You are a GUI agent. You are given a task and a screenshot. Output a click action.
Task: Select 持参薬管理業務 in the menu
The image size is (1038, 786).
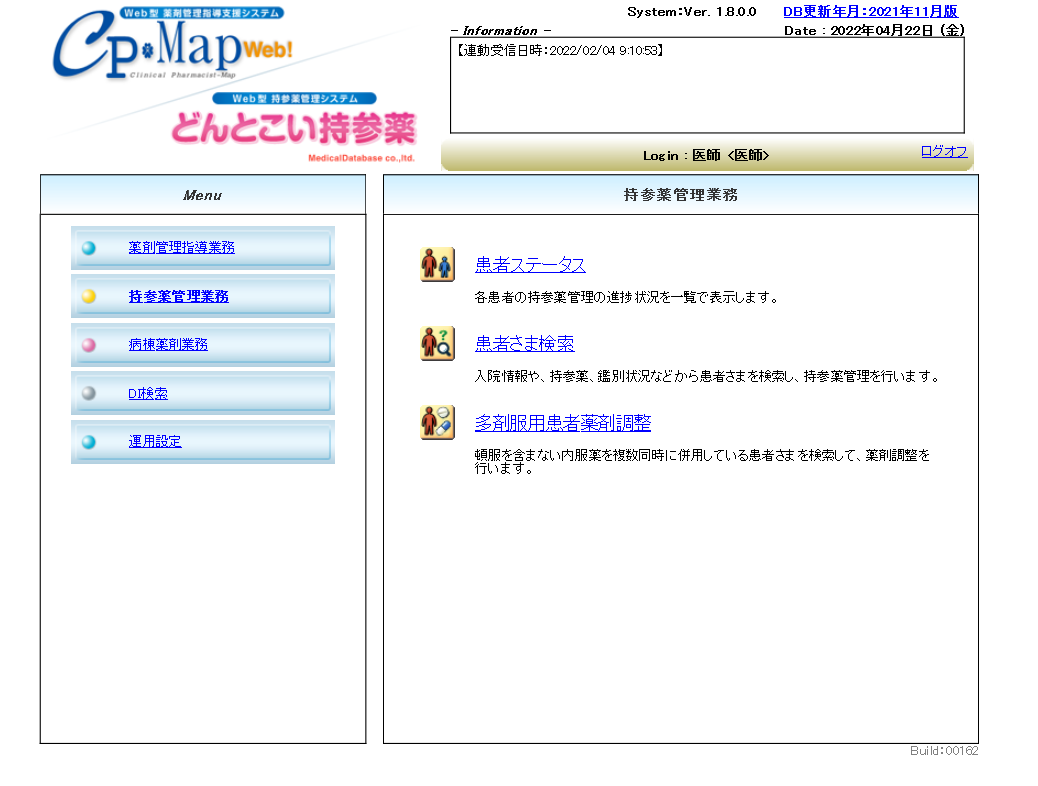178,296
